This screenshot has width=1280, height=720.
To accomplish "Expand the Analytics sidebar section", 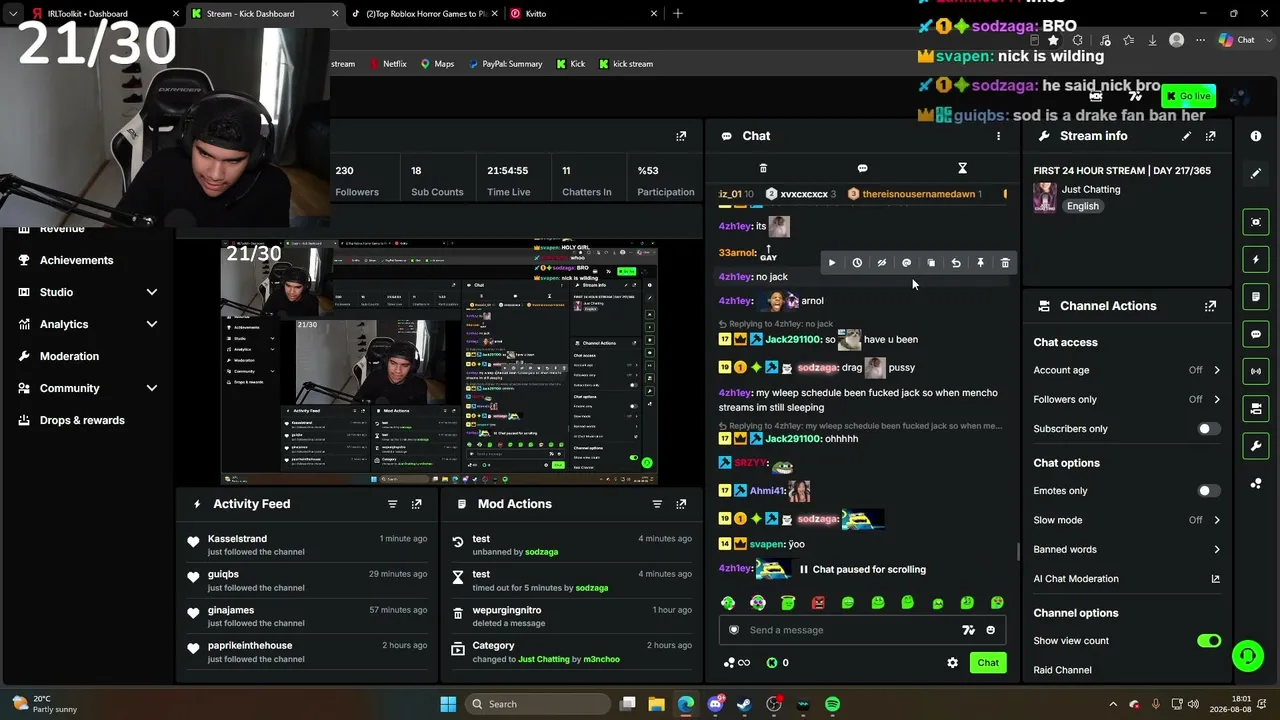I will pos(152,324).
